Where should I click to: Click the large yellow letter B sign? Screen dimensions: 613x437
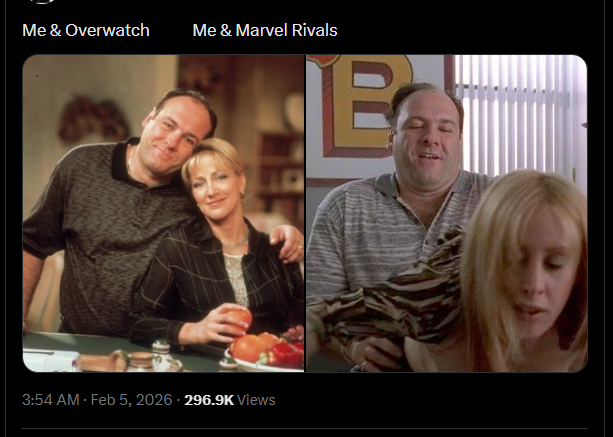click(x=366, y=106)
